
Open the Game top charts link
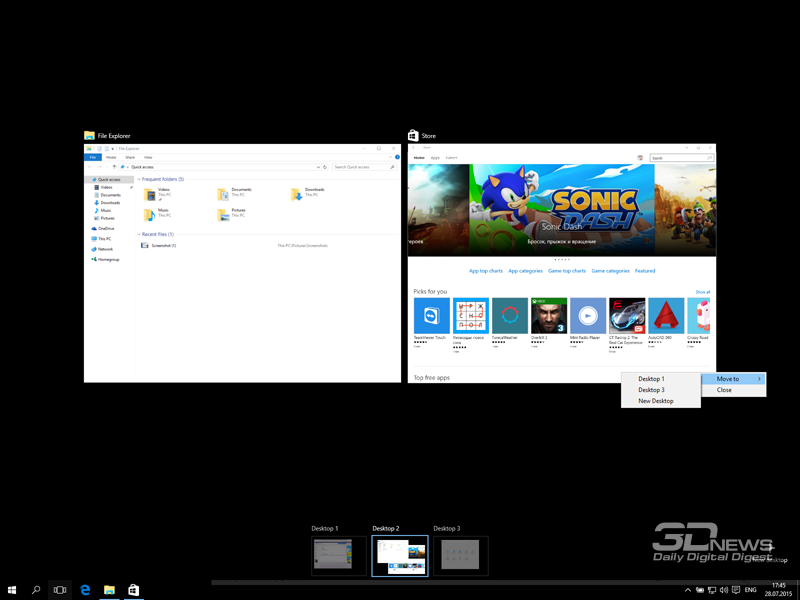pos(567,271)
